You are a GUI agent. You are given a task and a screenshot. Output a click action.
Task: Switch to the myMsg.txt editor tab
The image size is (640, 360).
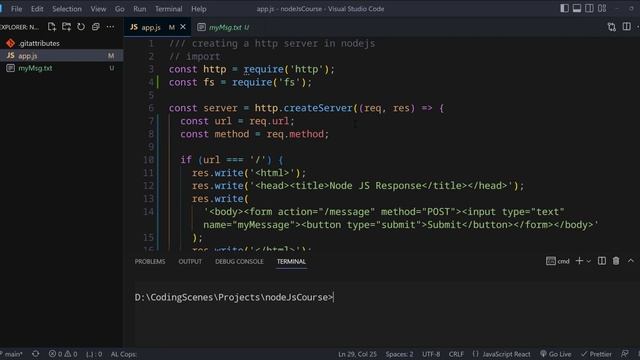coord(223,27)
